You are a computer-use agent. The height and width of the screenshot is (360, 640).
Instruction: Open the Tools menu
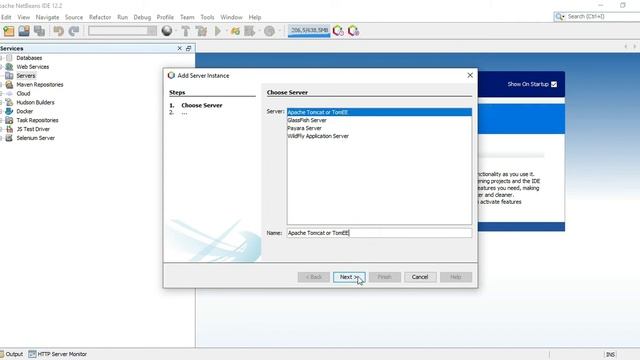coord(207,17)
